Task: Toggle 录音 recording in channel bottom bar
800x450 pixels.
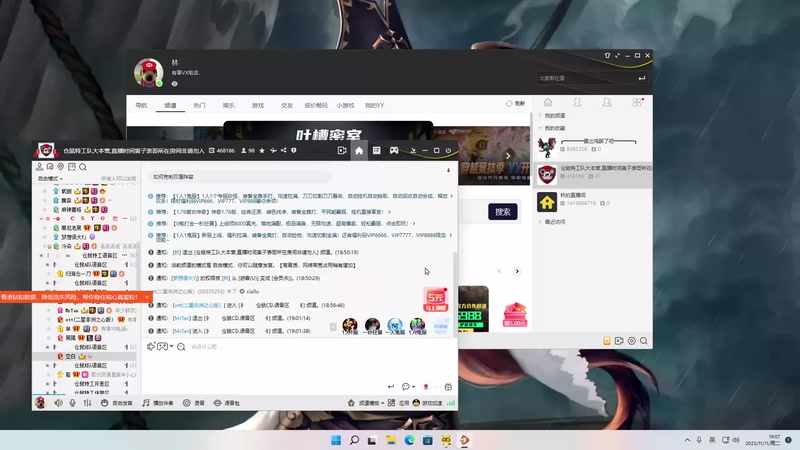Action: tap(194, 403)
